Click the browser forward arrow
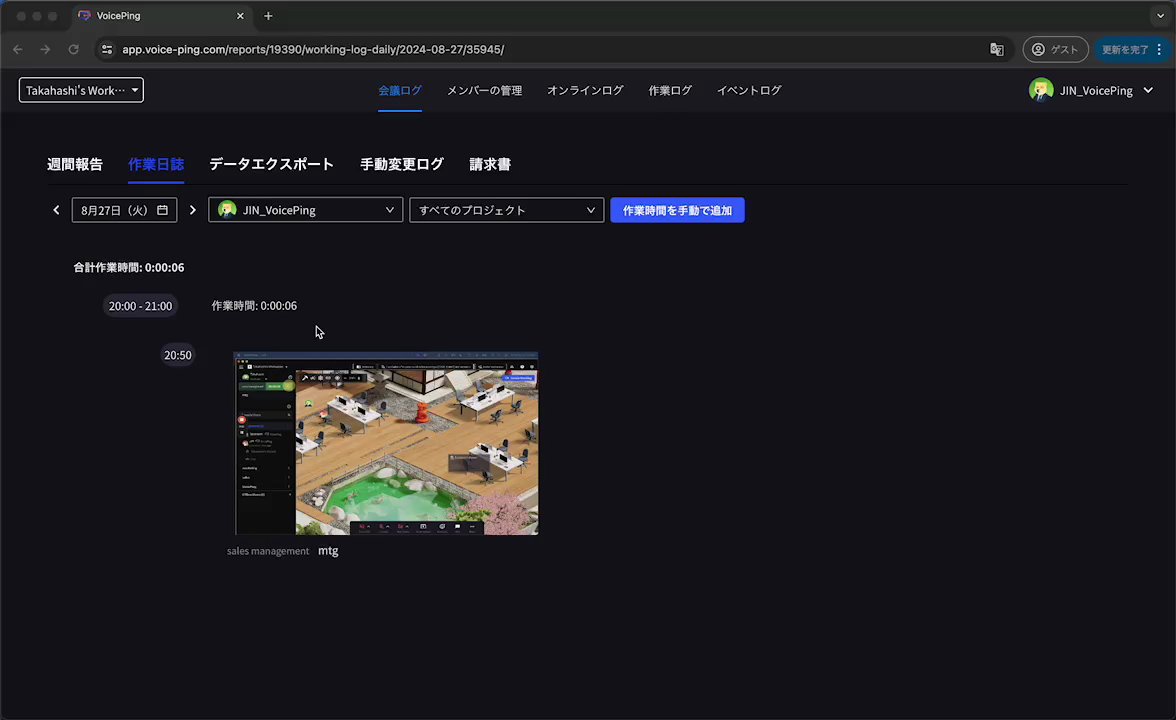The image size is (1176, 720). 45,50
